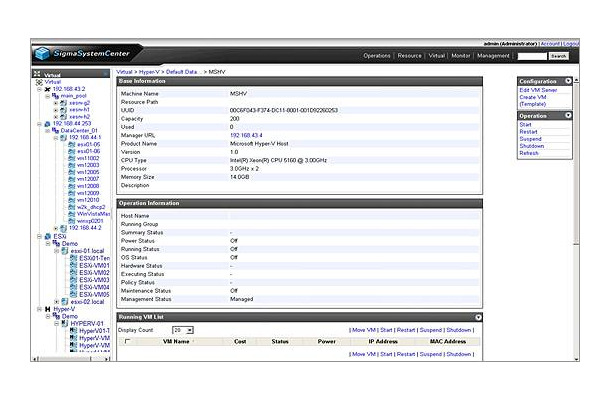Click the ESXi-VM01 VM icon
610x400 pixels.
[x=74, y=265]
